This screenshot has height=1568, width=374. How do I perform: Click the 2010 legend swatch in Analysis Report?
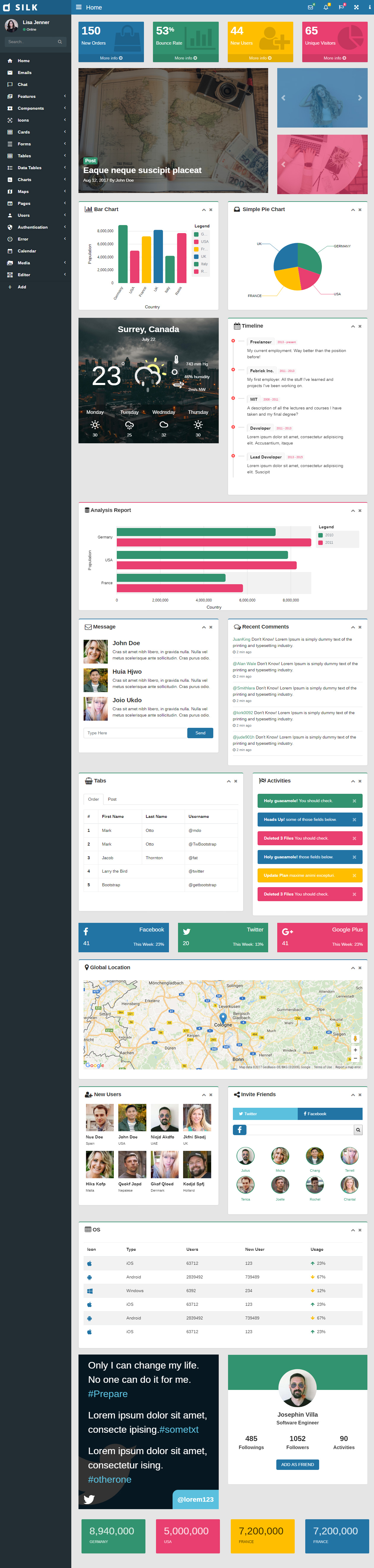pos(321,536)
